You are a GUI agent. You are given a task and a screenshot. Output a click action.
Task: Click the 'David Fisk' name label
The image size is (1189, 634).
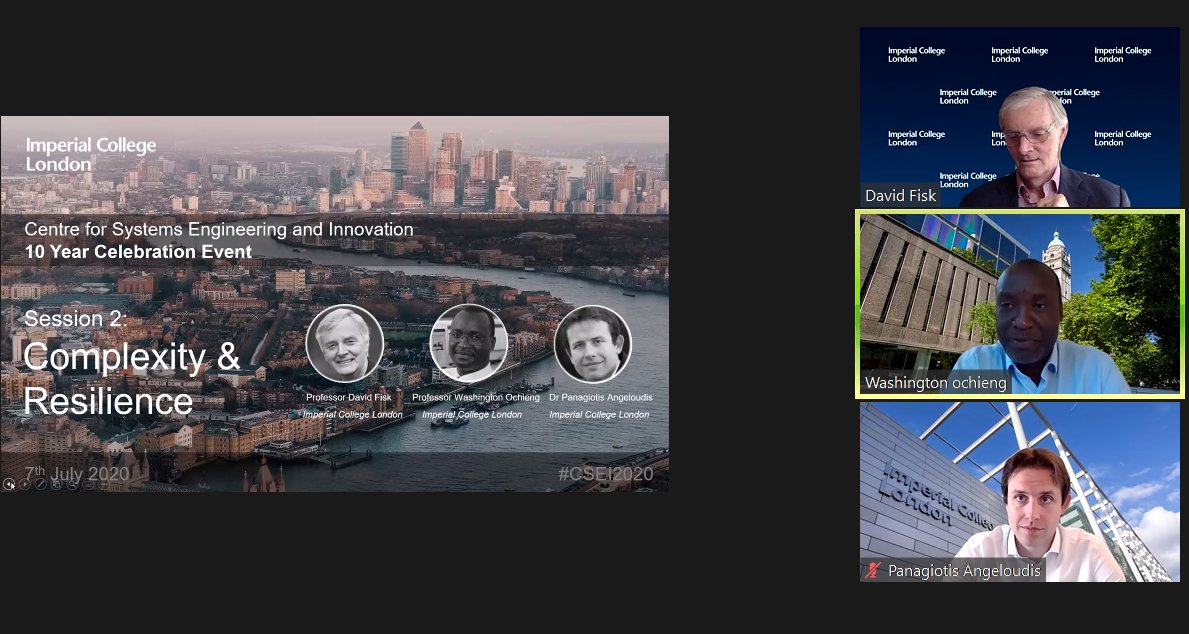pos(901,196)
